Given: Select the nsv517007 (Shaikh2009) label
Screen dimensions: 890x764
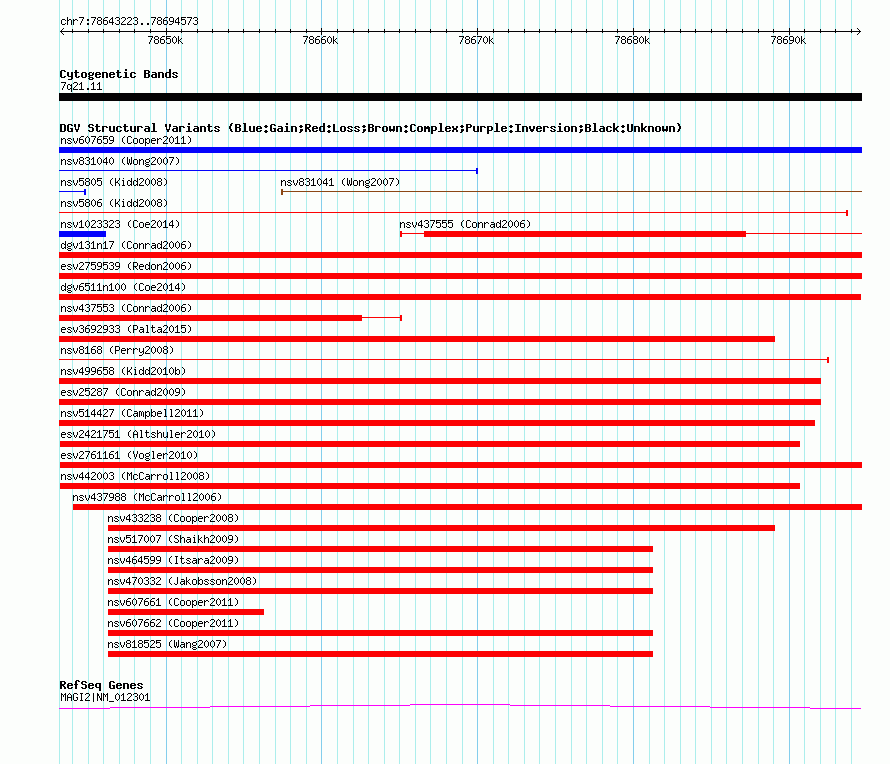Looking at the screenshot, I should click(x=173, y=539).
